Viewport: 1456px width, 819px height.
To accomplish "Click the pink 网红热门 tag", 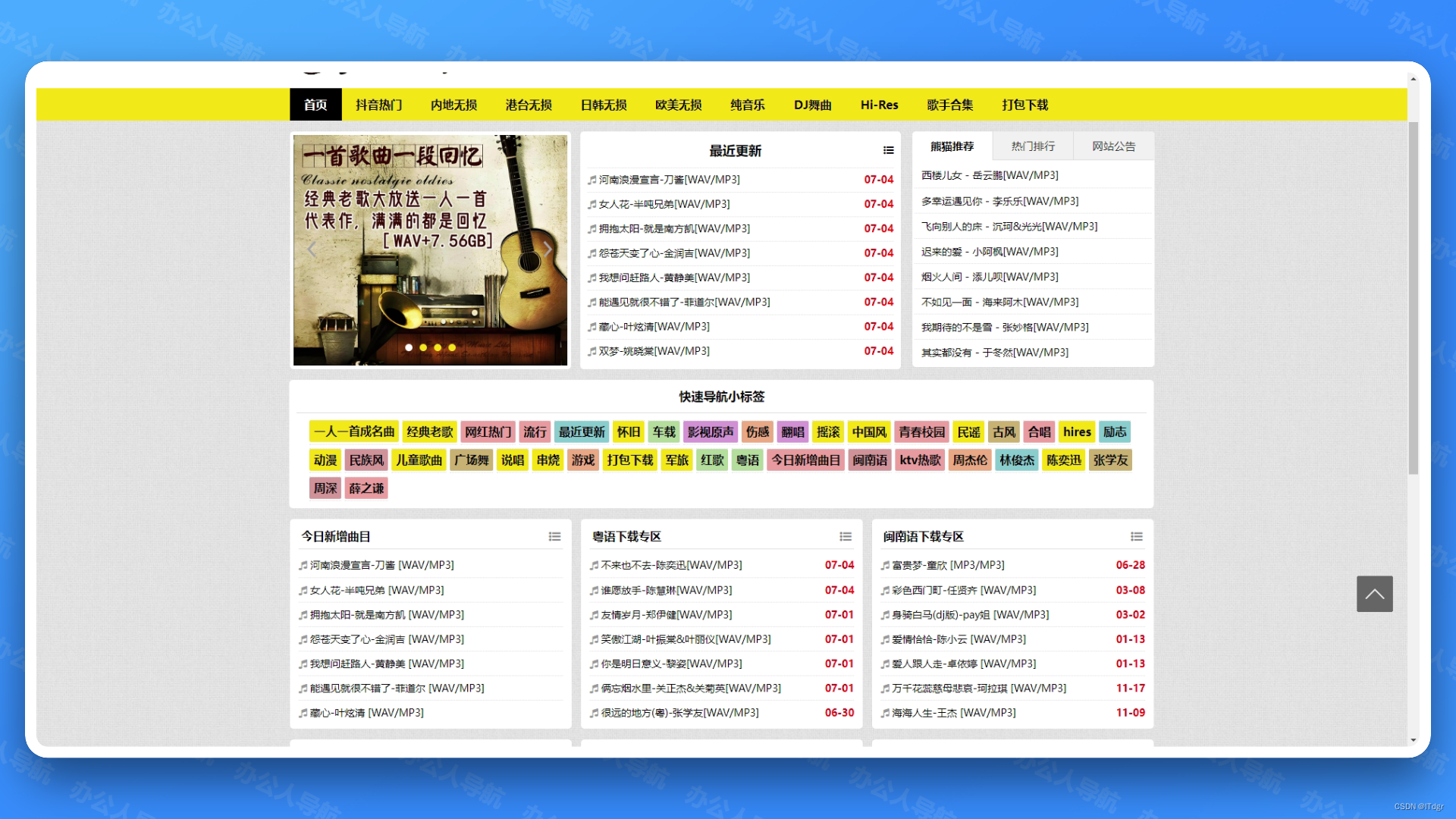I will click(488, 432).
